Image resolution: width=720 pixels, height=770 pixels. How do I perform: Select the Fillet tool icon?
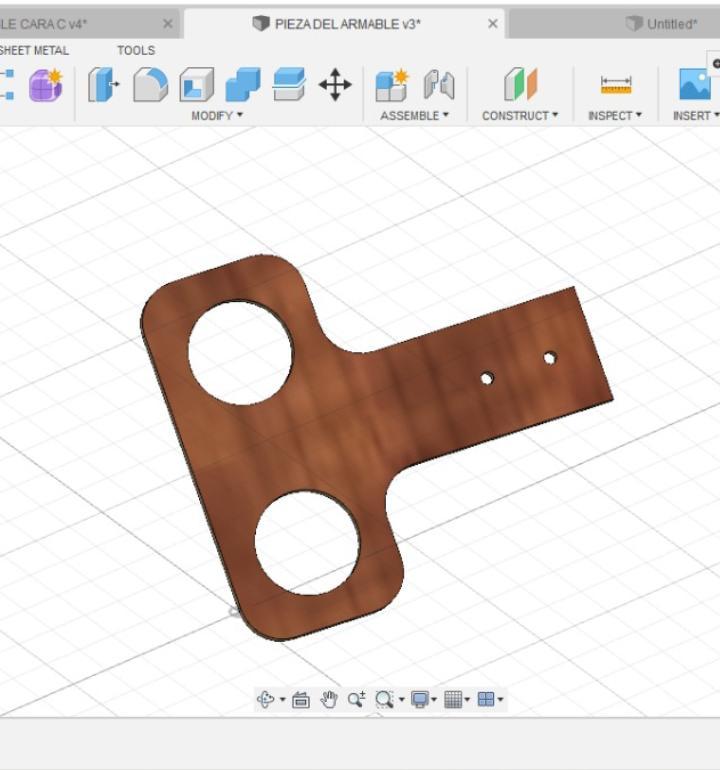[x=150, y=85]
